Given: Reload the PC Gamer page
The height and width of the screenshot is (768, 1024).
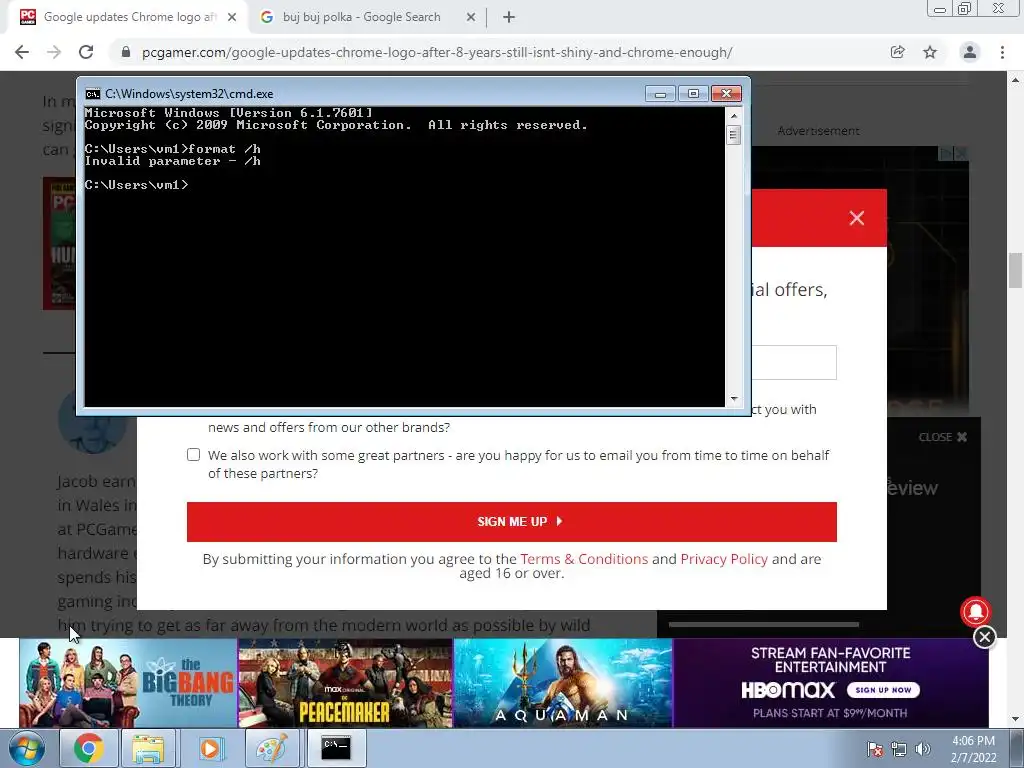Looking at the screenshot, I should tap(86, 52).
